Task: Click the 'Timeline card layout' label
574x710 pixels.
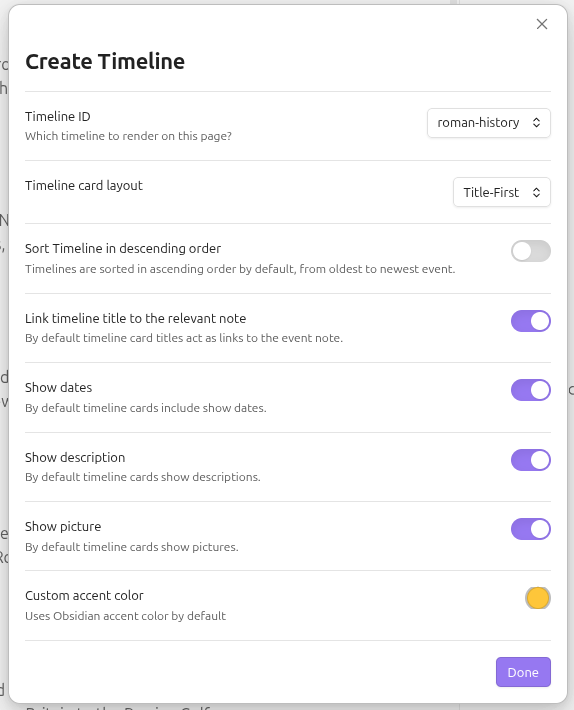Action: pos(84,186)
